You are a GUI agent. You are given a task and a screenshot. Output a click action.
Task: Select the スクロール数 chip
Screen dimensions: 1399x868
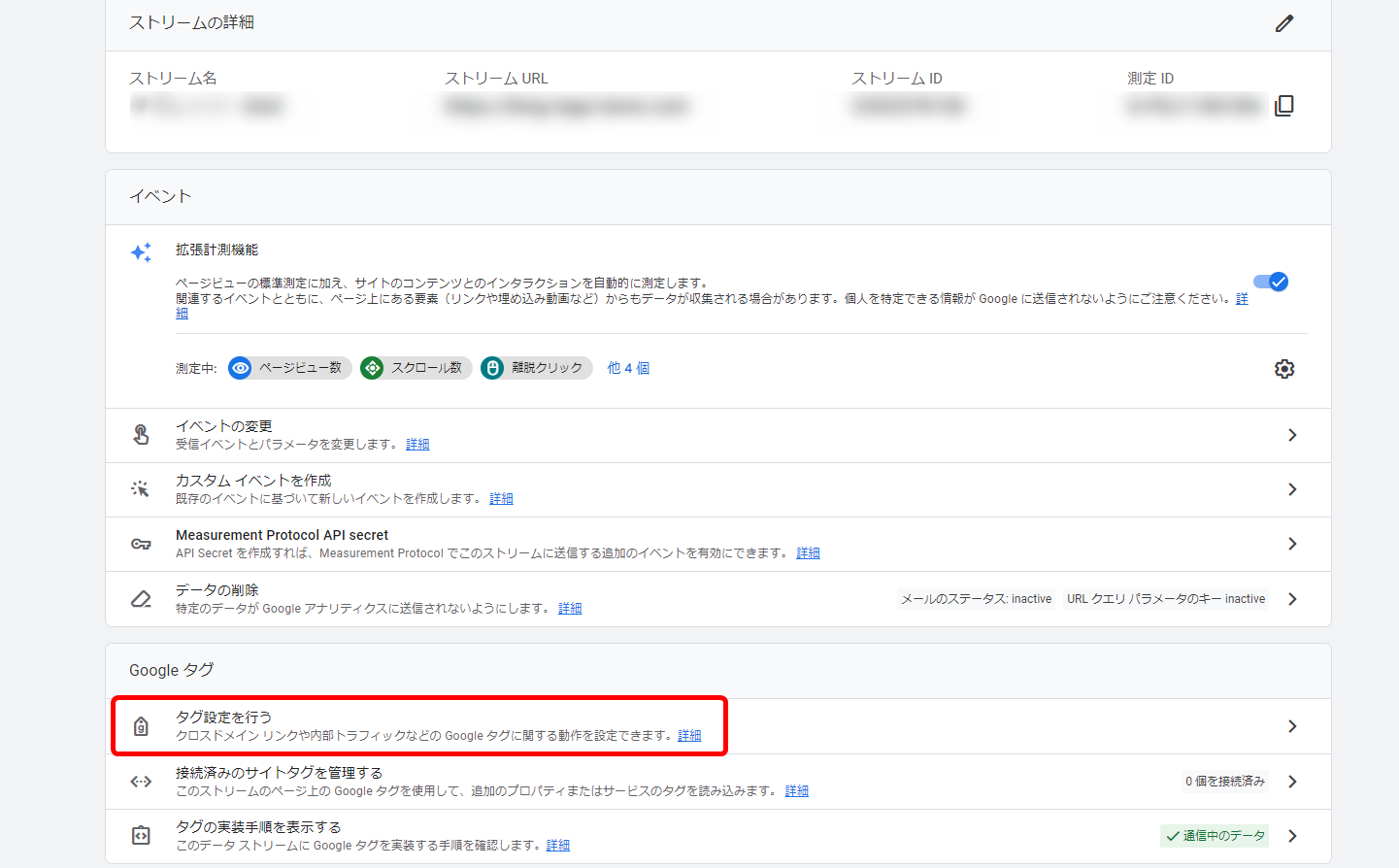click(x=416, y=368)
